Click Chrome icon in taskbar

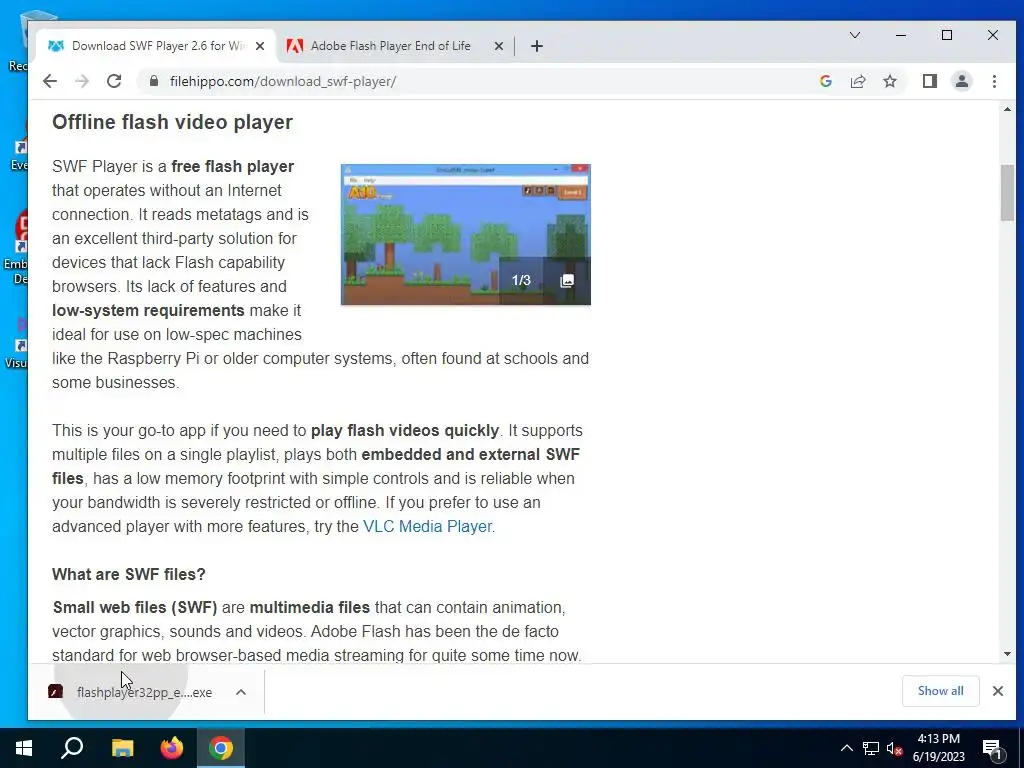point(221,748)
